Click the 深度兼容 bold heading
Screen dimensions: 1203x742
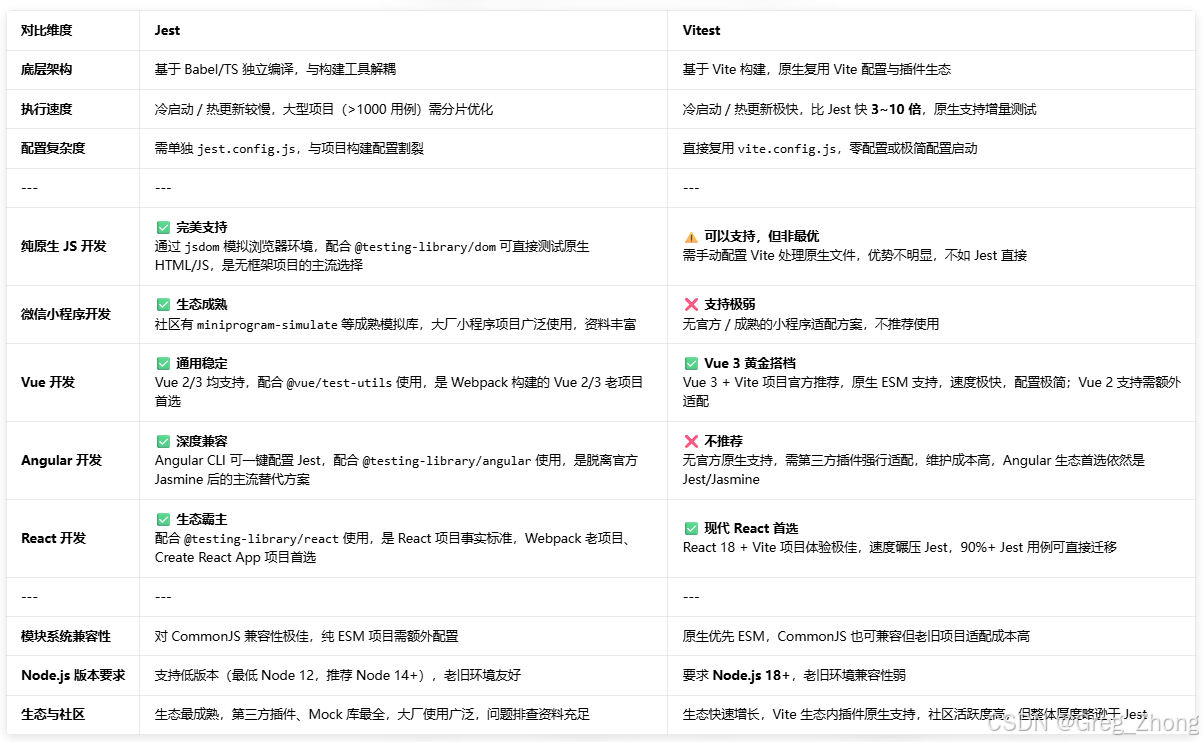(202, 442)
